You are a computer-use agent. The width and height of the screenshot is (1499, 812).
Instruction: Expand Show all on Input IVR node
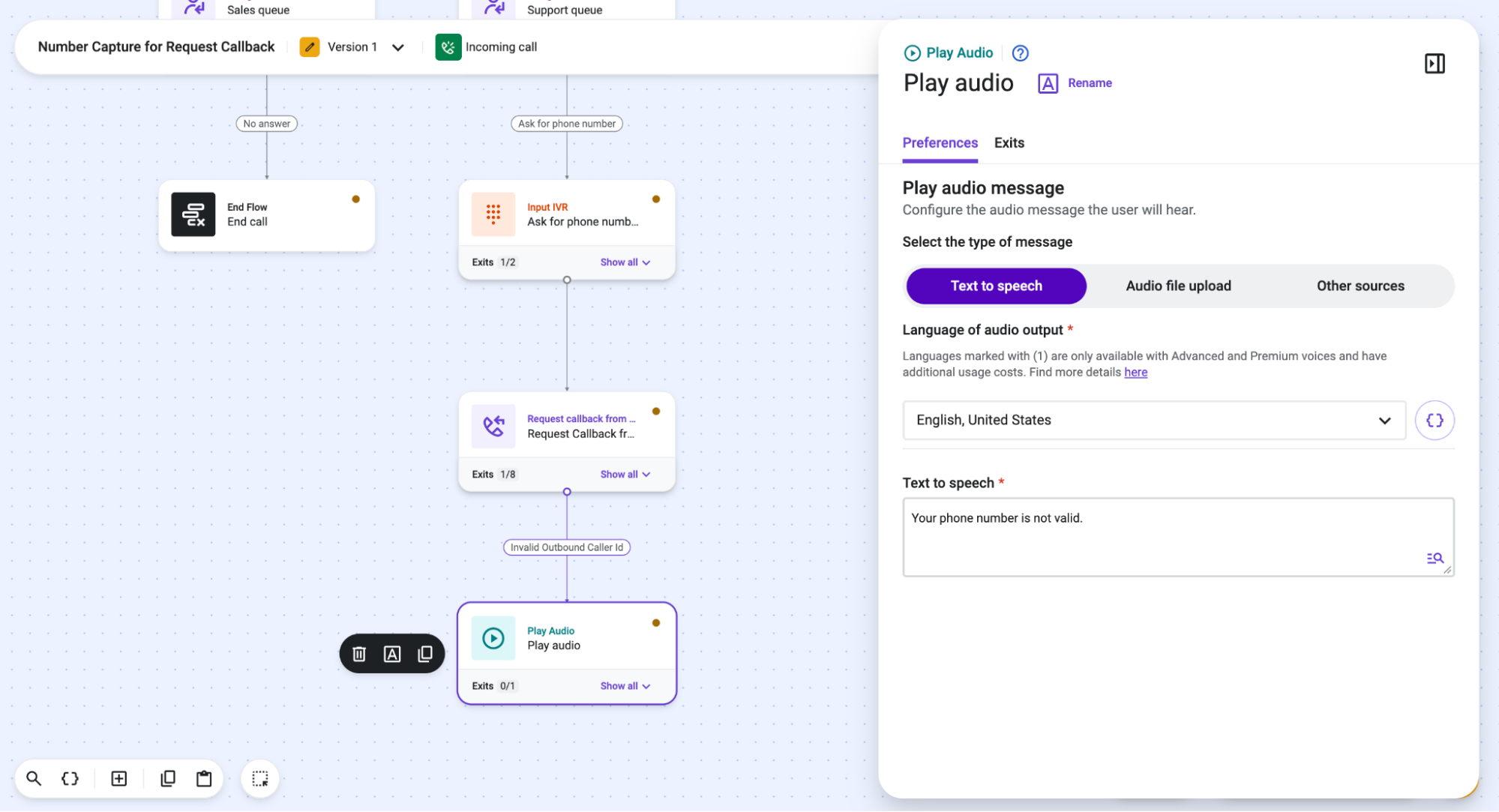click(625, 262)
